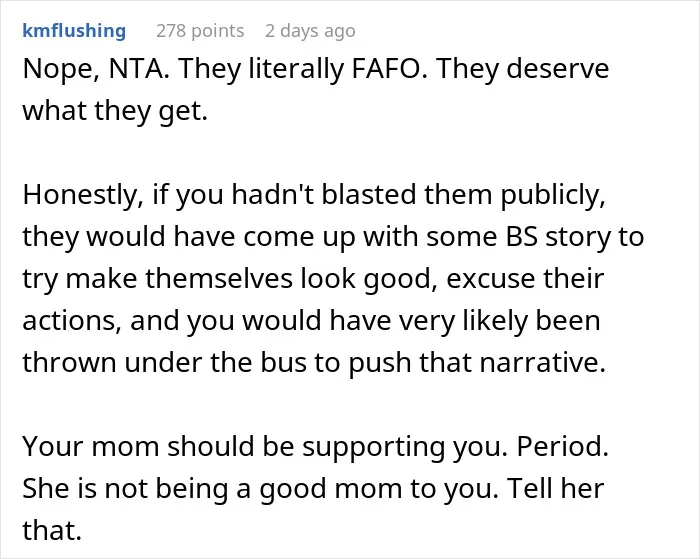Image resolution: width=700 pixels, height=559 pixels.
Task: Click the 2 days ago timestamp
Action: point(310,31)
